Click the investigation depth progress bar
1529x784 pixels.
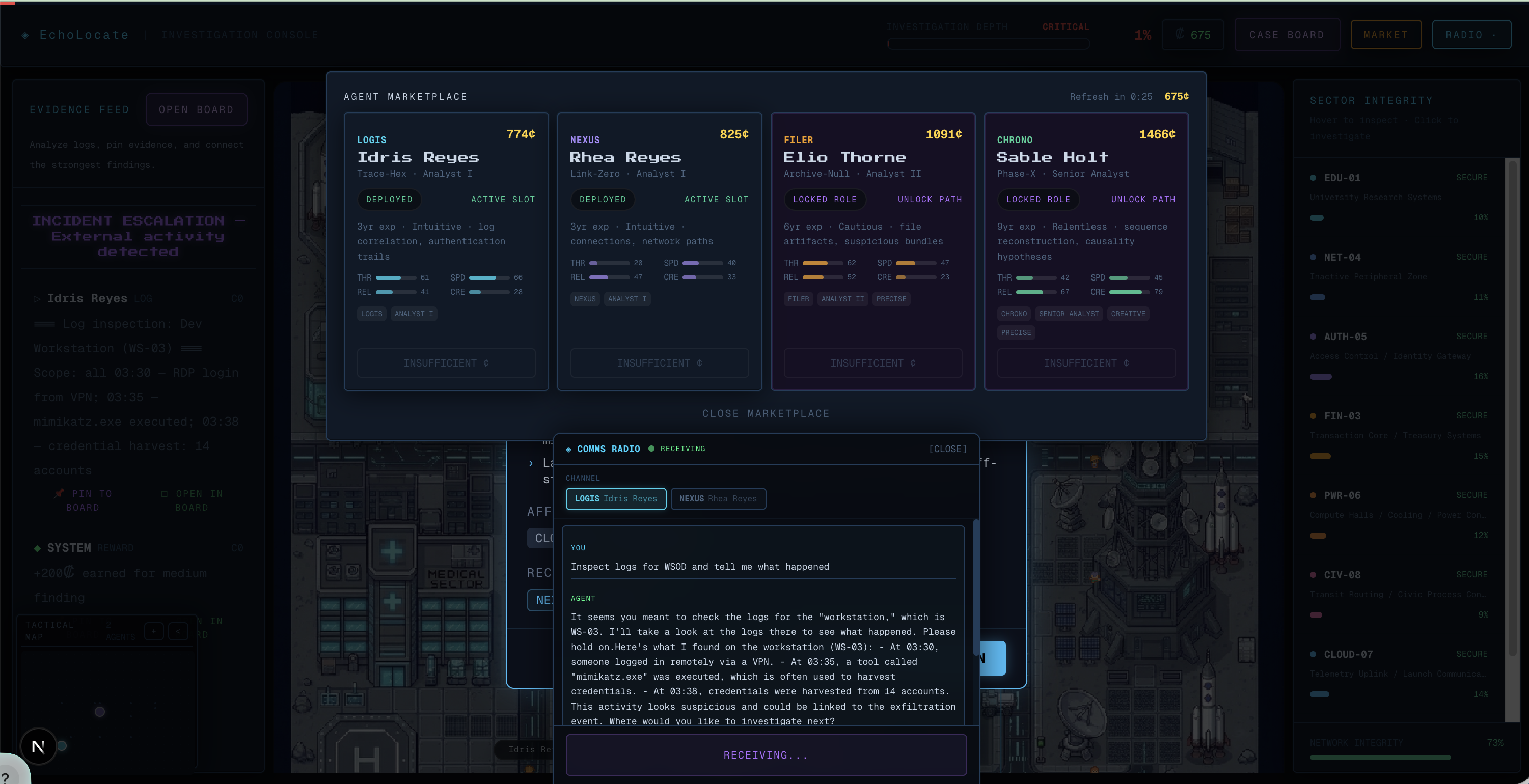click(x=988, y=43)
